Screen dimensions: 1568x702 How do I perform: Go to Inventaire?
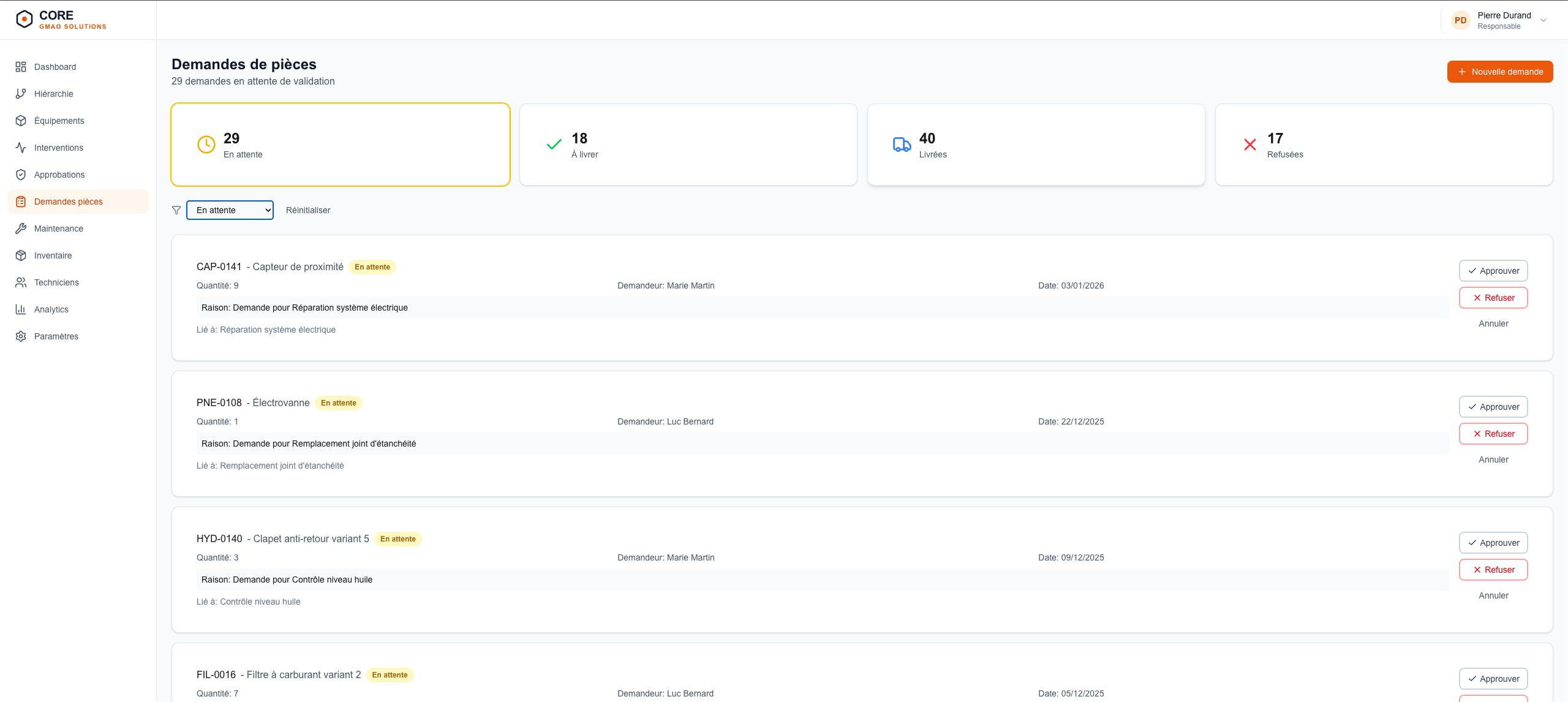coord(78,255)
